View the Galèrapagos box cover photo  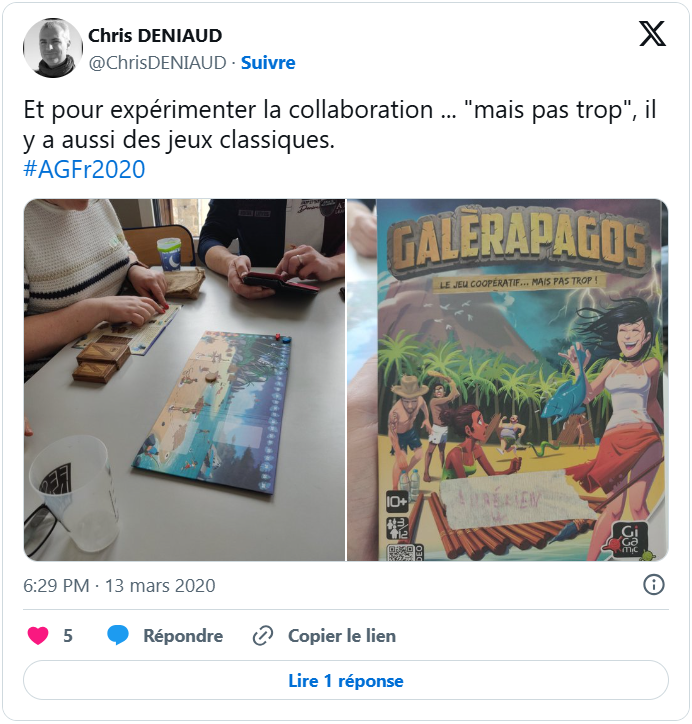tap(508, 380)
